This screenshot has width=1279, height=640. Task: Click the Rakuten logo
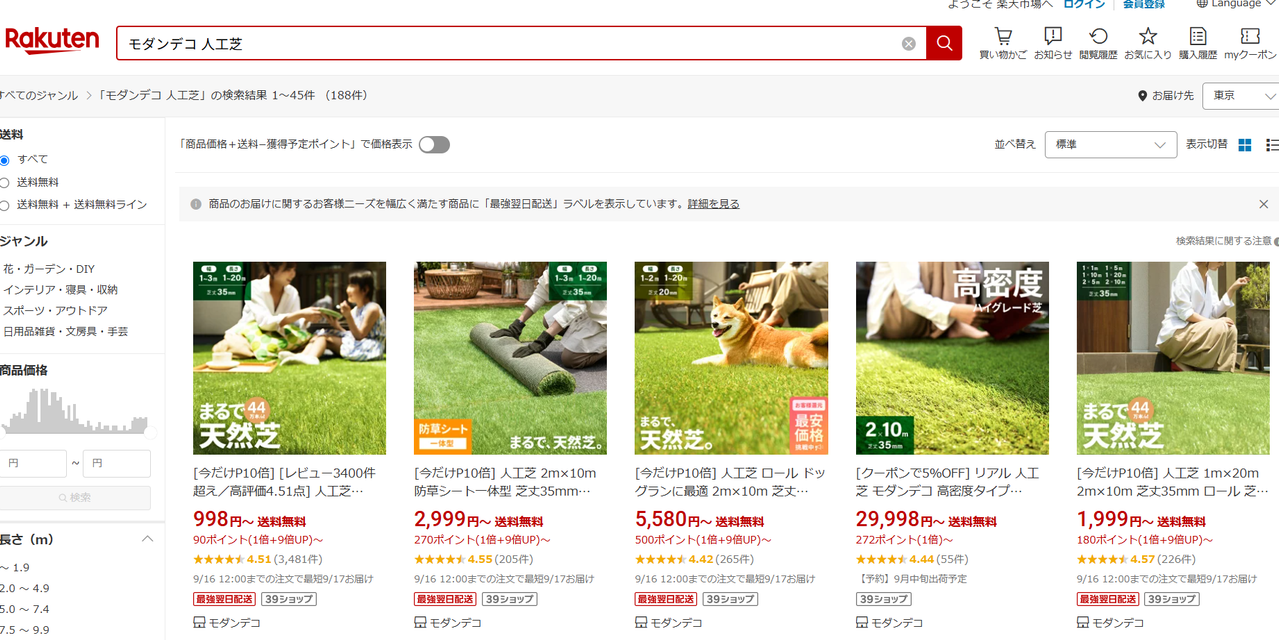tap(52, 41)
